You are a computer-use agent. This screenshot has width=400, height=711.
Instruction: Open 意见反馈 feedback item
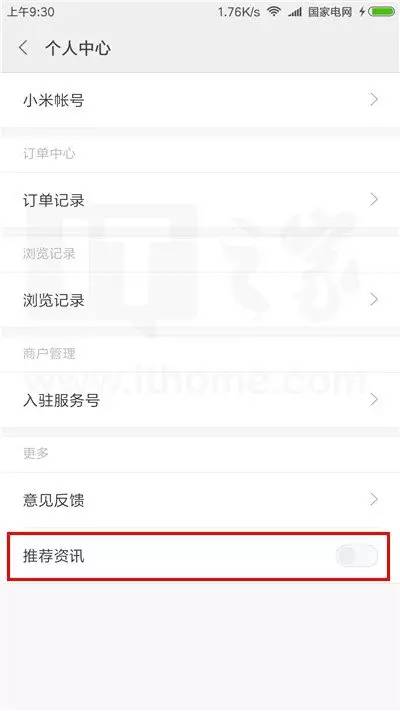[x=200, y=500]
